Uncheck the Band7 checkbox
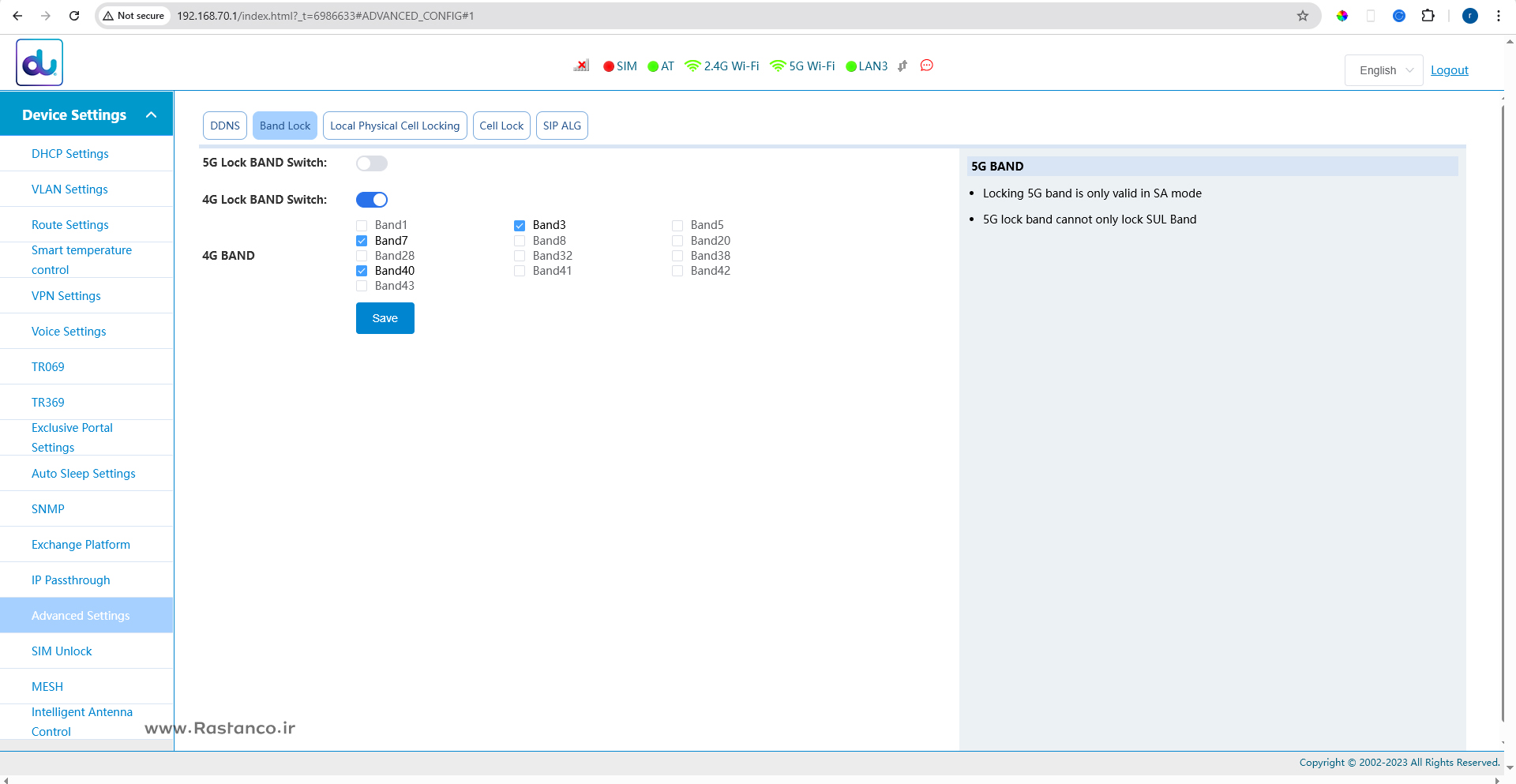Image resolution: width=1516 pixels, height=784 pixels. click(x=362, y=241)
